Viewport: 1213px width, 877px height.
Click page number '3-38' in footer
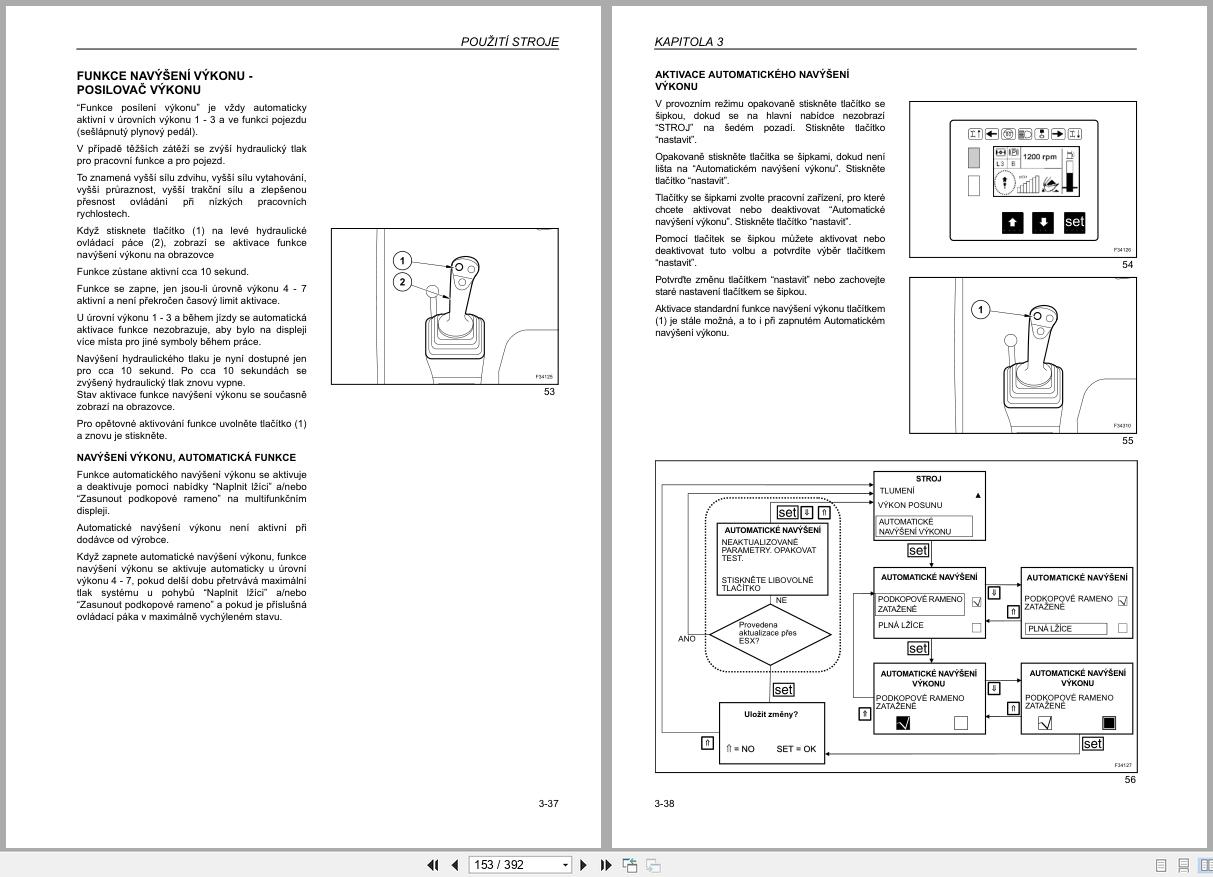tap(665, 803)
